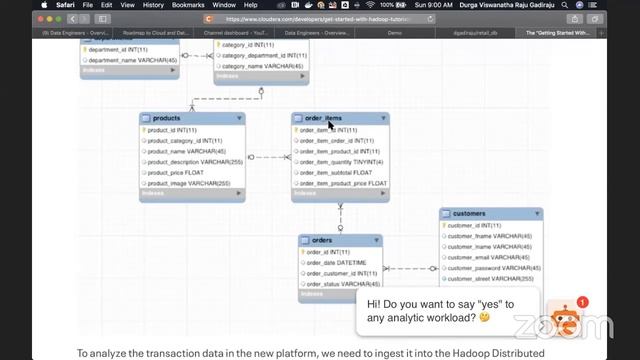This screenshot has width=640, height=360.
Task: Open the Edit menu
Action: point(106,5)
